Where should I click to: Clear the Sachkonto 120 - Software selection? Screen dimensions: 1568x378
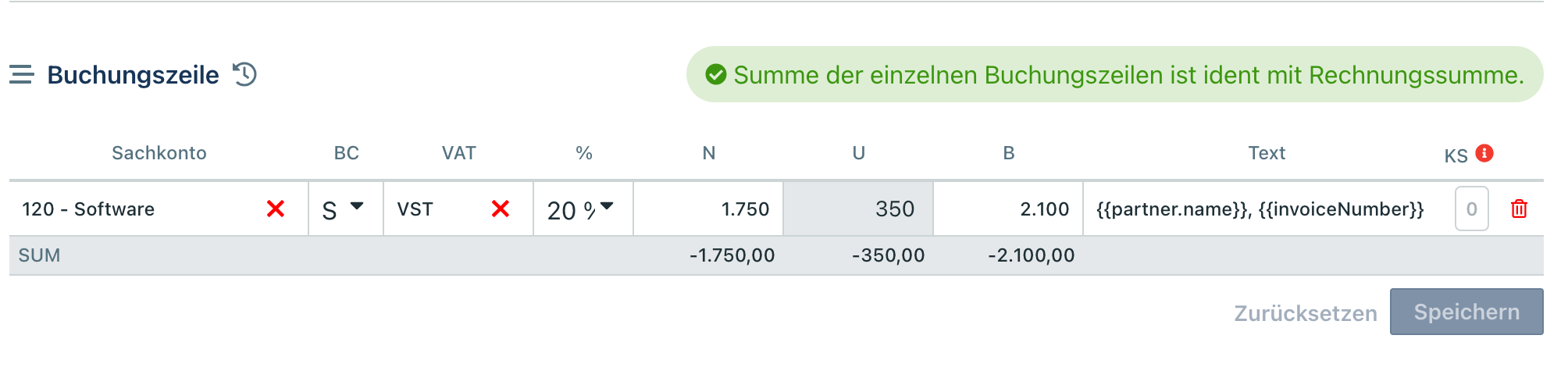pos(276,209)
